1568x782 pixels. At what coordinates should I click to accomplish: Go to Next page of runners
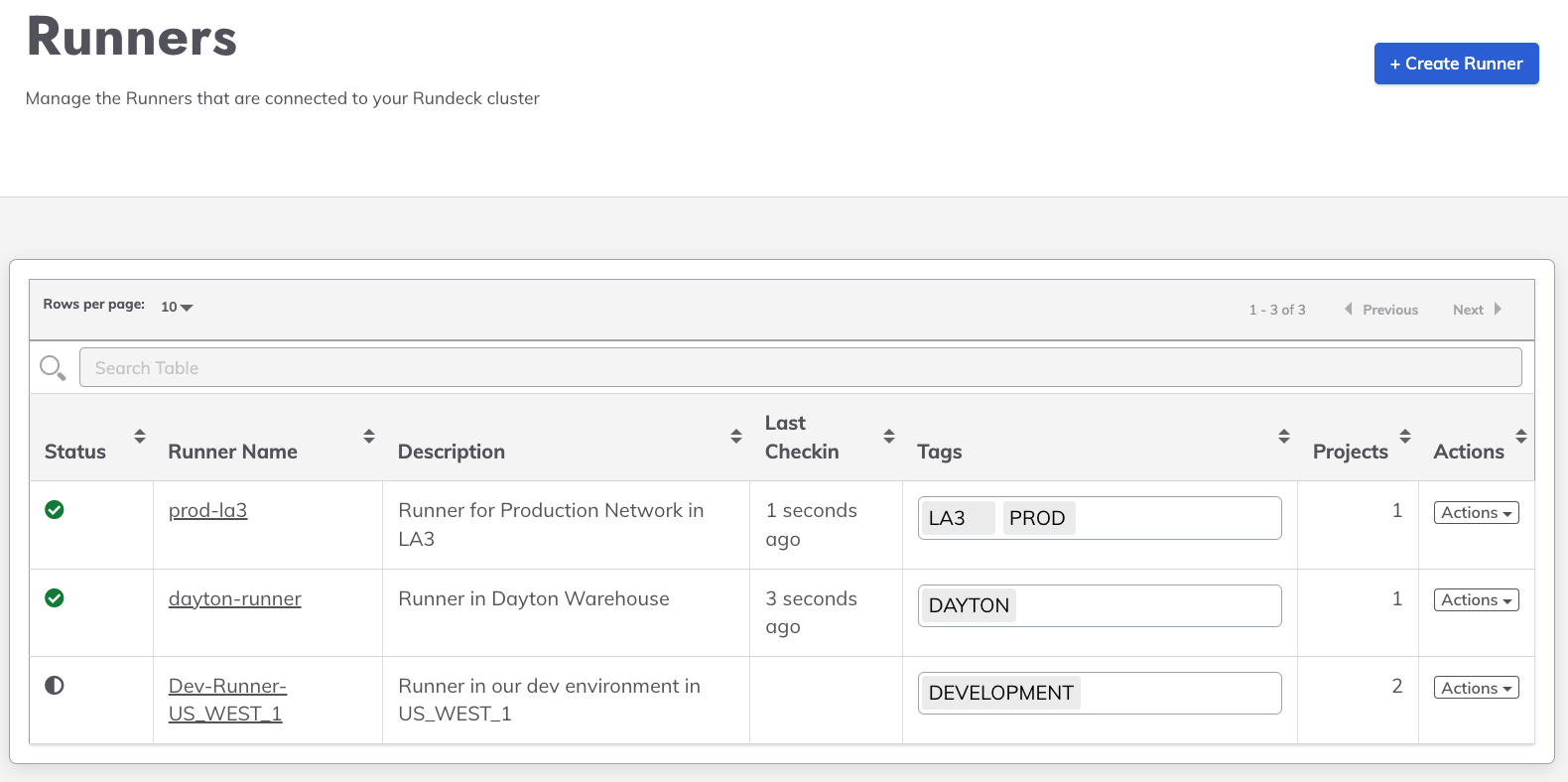click(1477, 310)
